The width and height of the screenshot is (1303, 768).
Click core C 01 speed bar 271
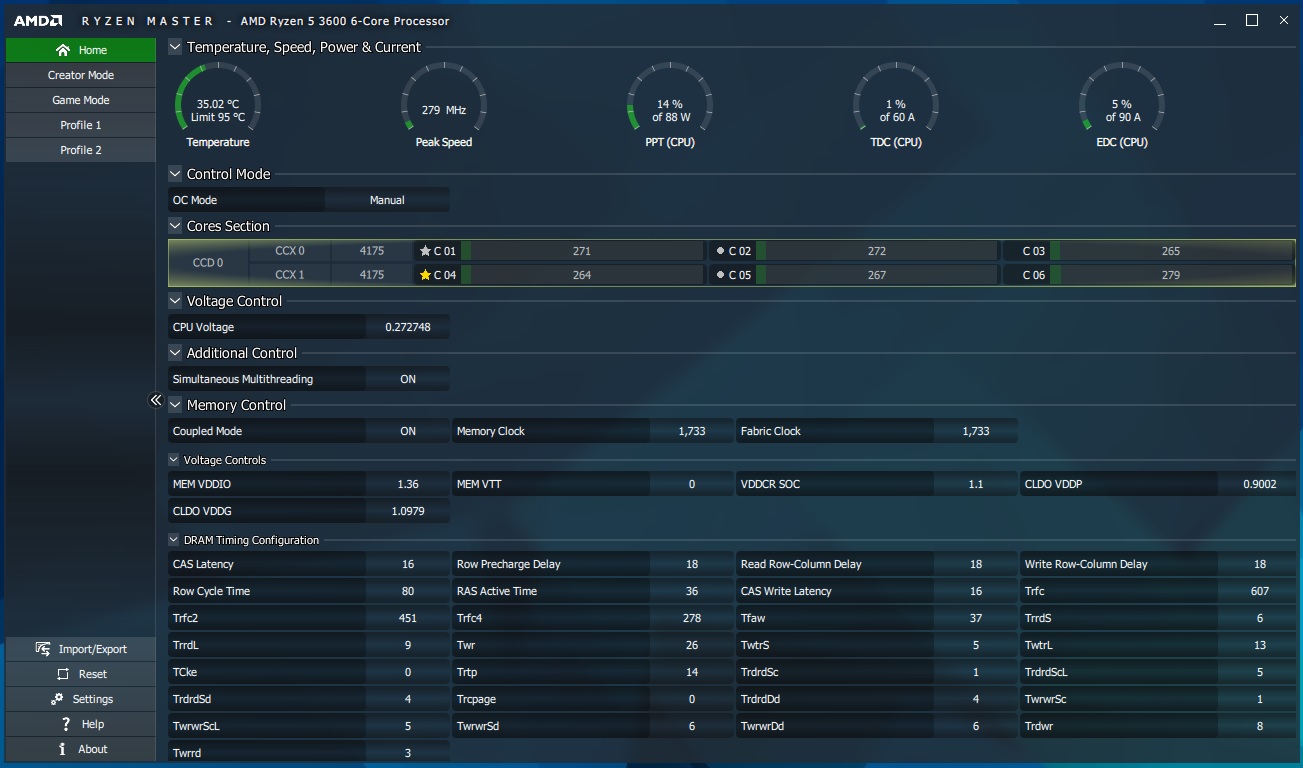click(x=582, y=251)
